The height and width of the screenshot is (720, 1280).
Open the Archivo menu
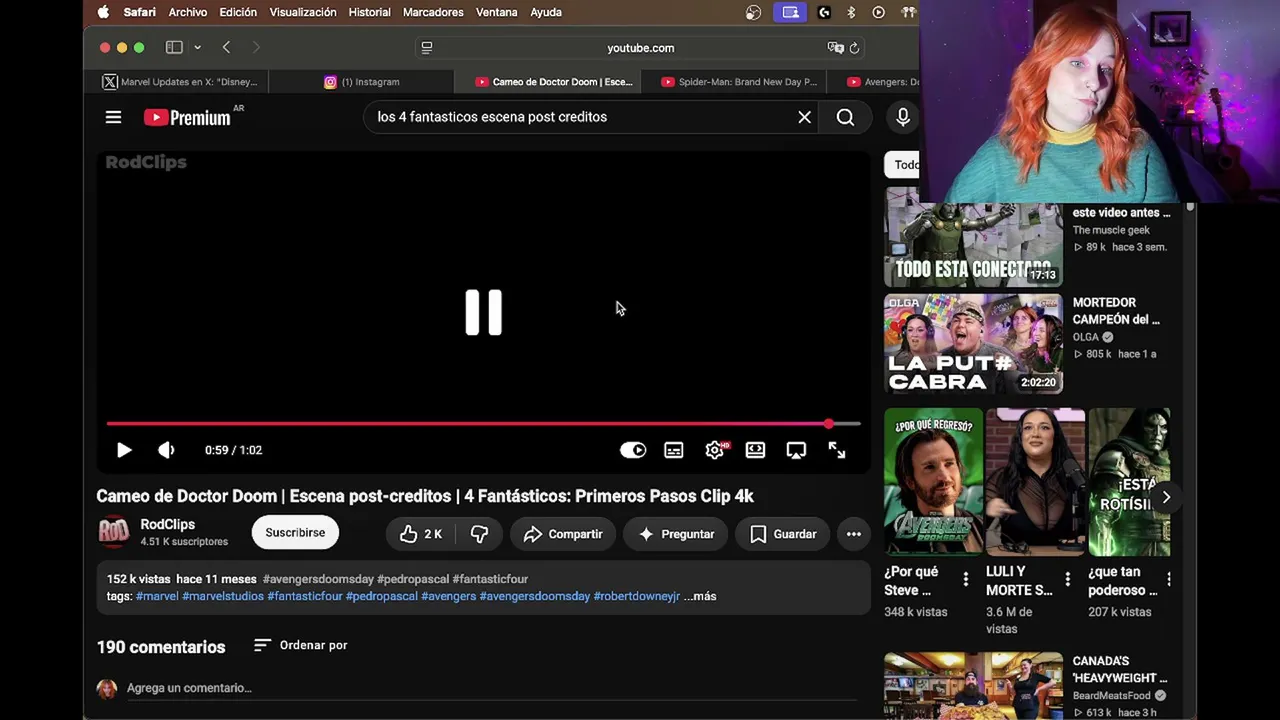coord(188,12)
